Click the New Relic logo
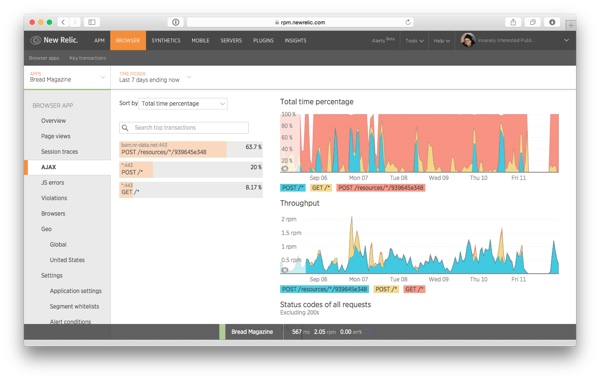Viewport: 600px width, 381px height. [54, 40]
